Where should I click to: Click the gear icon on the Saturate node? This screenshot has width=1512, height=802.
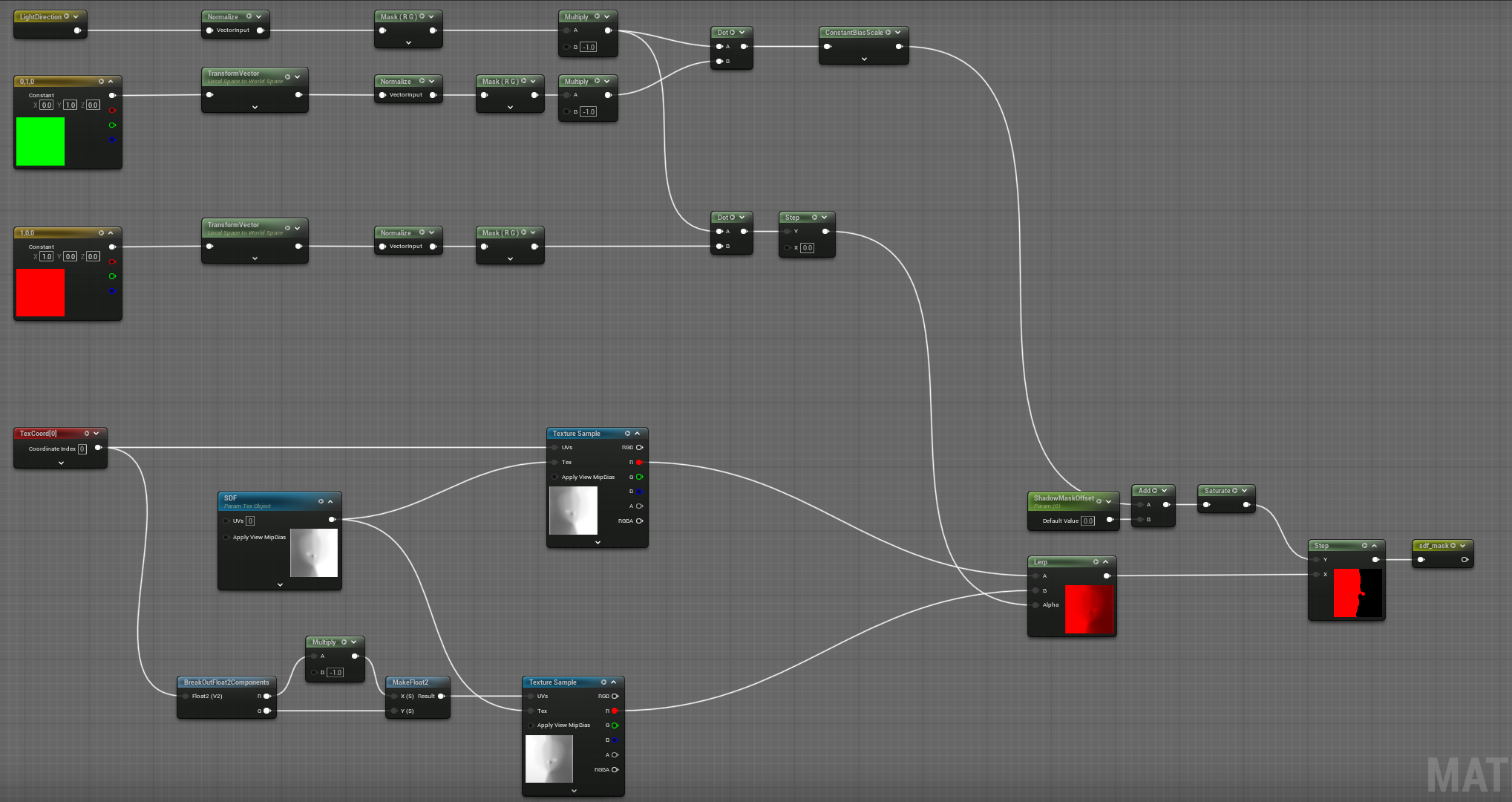click(1233, 490)
